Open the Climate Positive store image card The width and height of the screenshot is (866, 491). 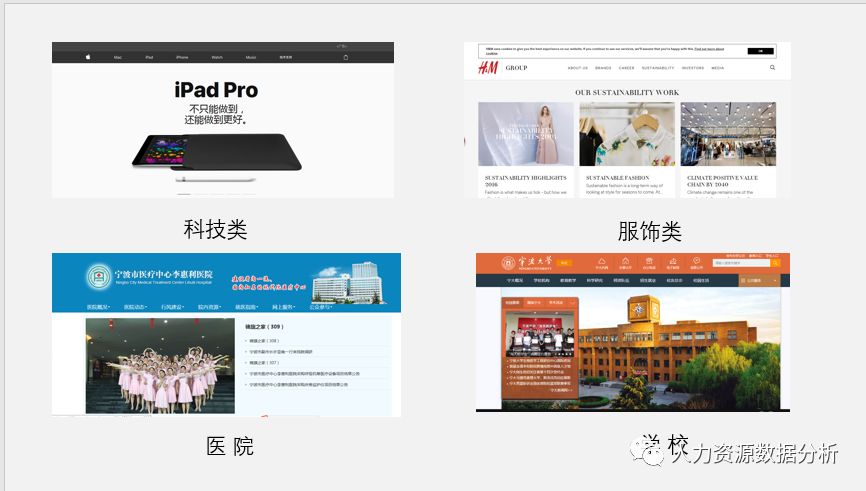coord(728,134)
